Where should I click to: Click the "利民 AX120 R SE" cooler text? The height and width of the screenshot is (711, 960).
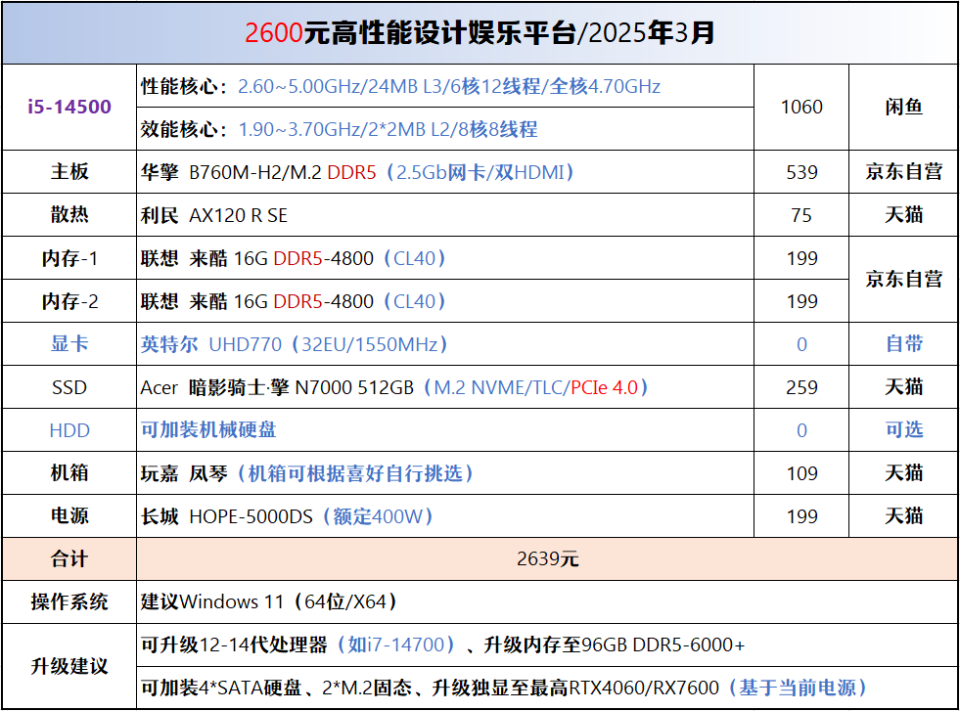pyautogui.click(x=214, y=216)
